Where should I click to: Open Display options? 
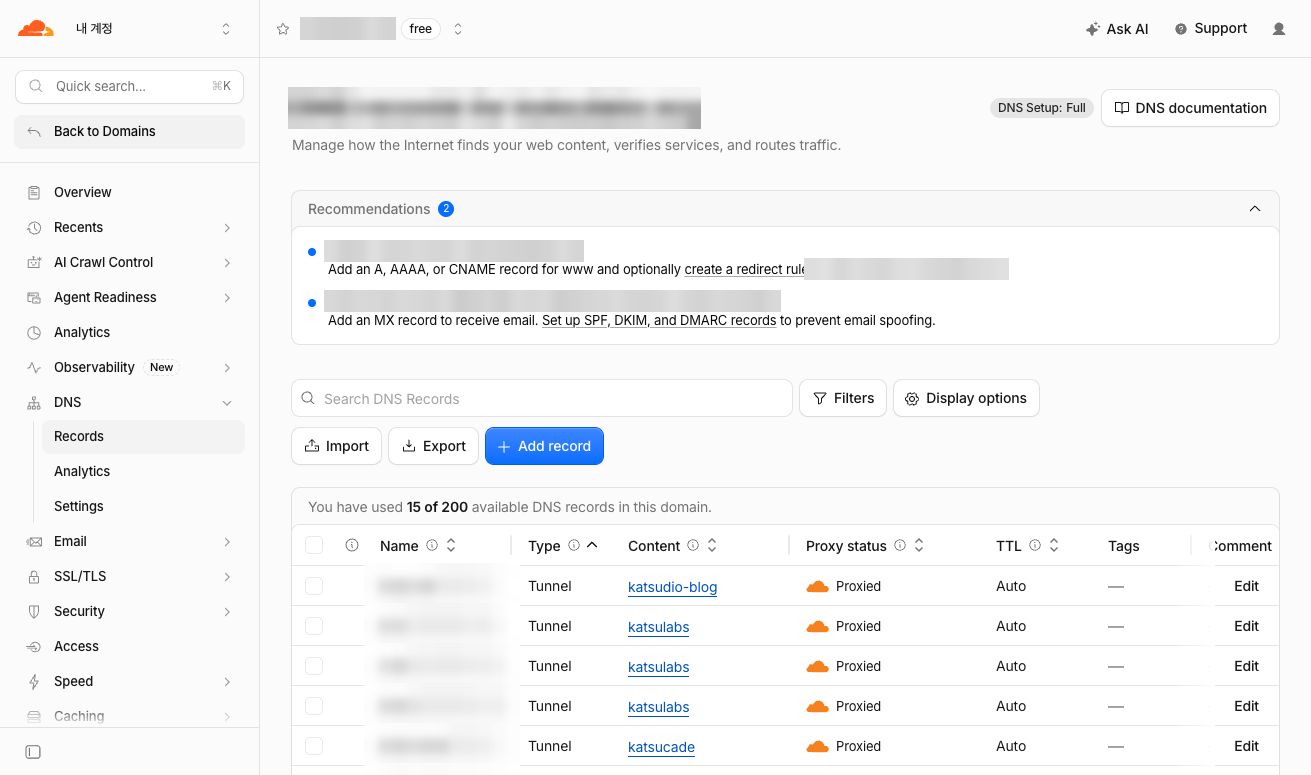[966, 398]
